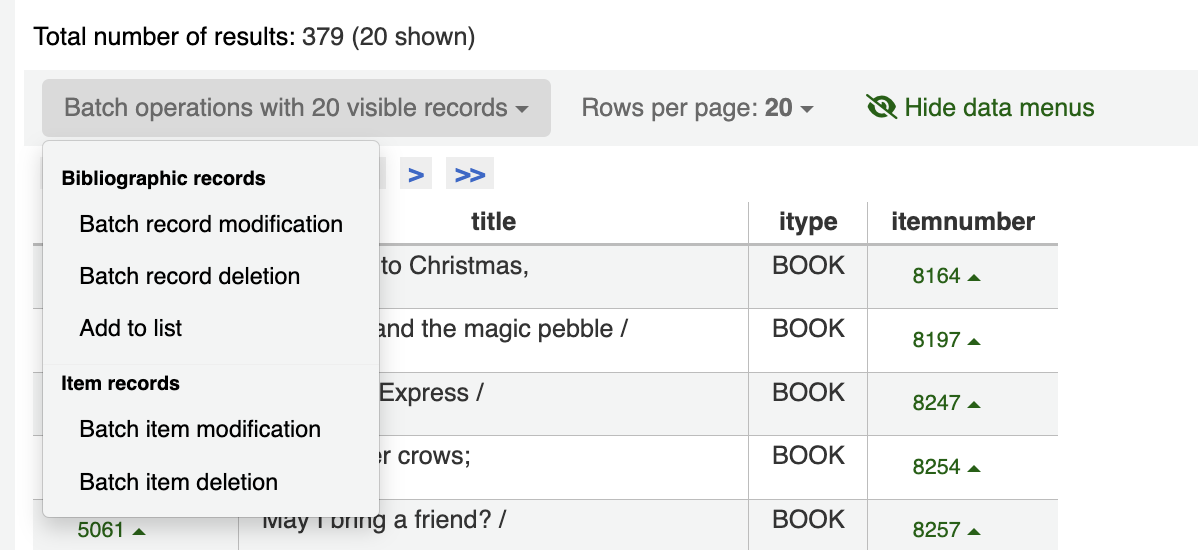Select Batch record modification

click(211, 224)
